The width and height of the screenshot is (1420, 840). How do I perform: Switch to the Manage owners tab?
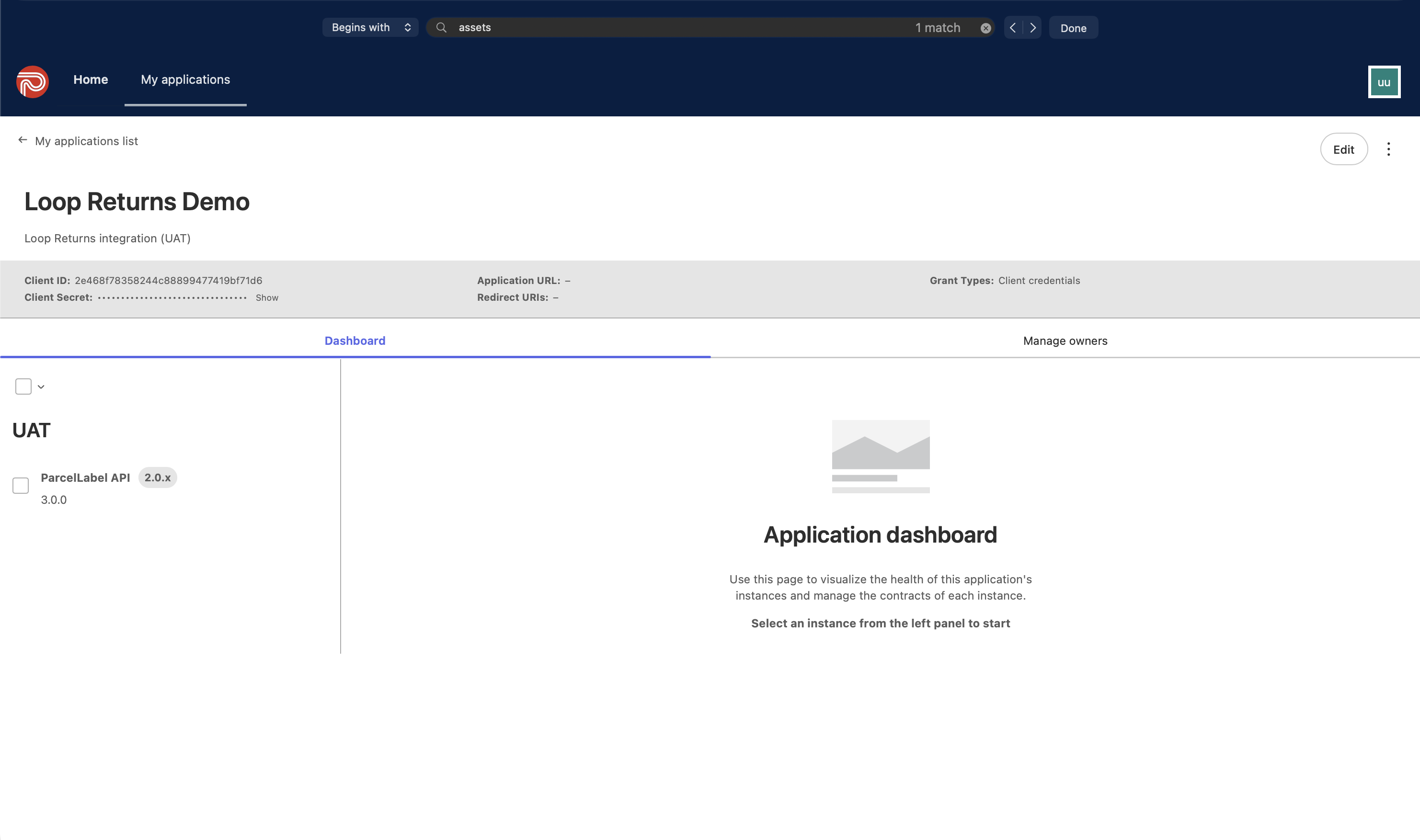(1065, 341)
